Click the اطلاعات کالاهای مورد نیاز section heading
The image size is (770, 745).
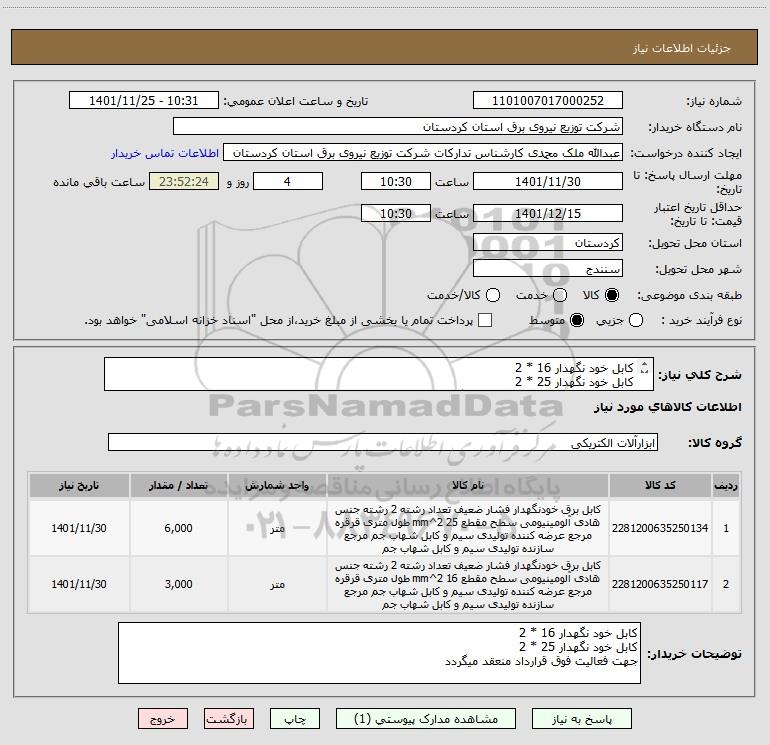668,407
